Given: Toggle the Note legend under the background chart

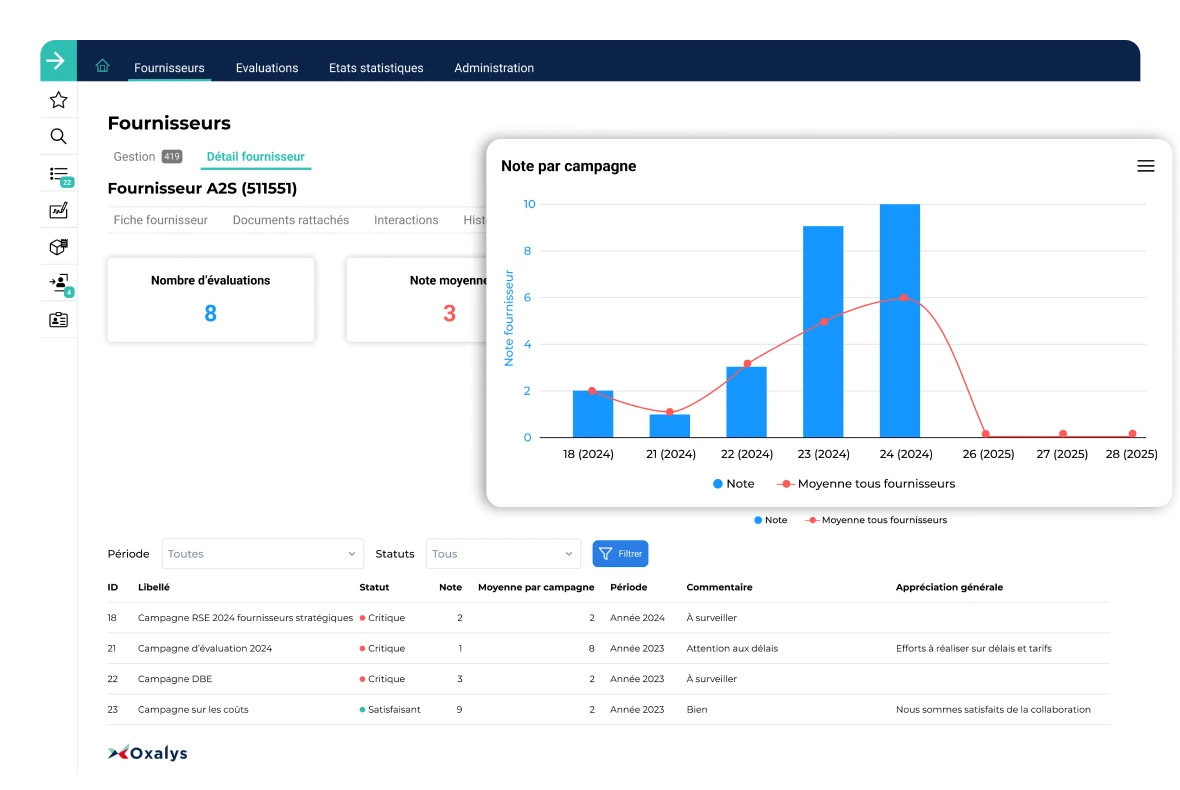Looking at the screenshot, I should [771, 520].
